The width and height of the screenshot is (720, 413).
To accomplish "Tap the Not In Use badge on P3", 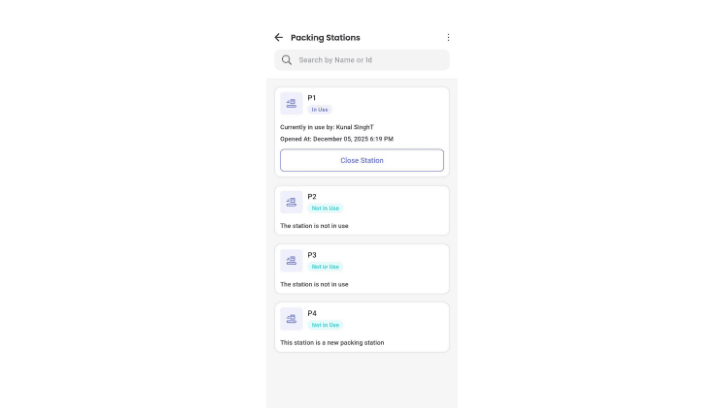I will tap(325, 267).
